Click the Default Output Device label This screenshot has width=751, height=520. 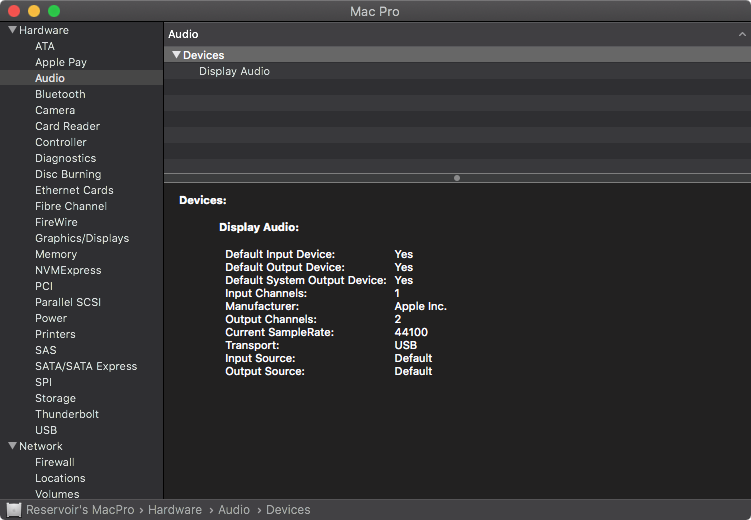pos(285,267)
